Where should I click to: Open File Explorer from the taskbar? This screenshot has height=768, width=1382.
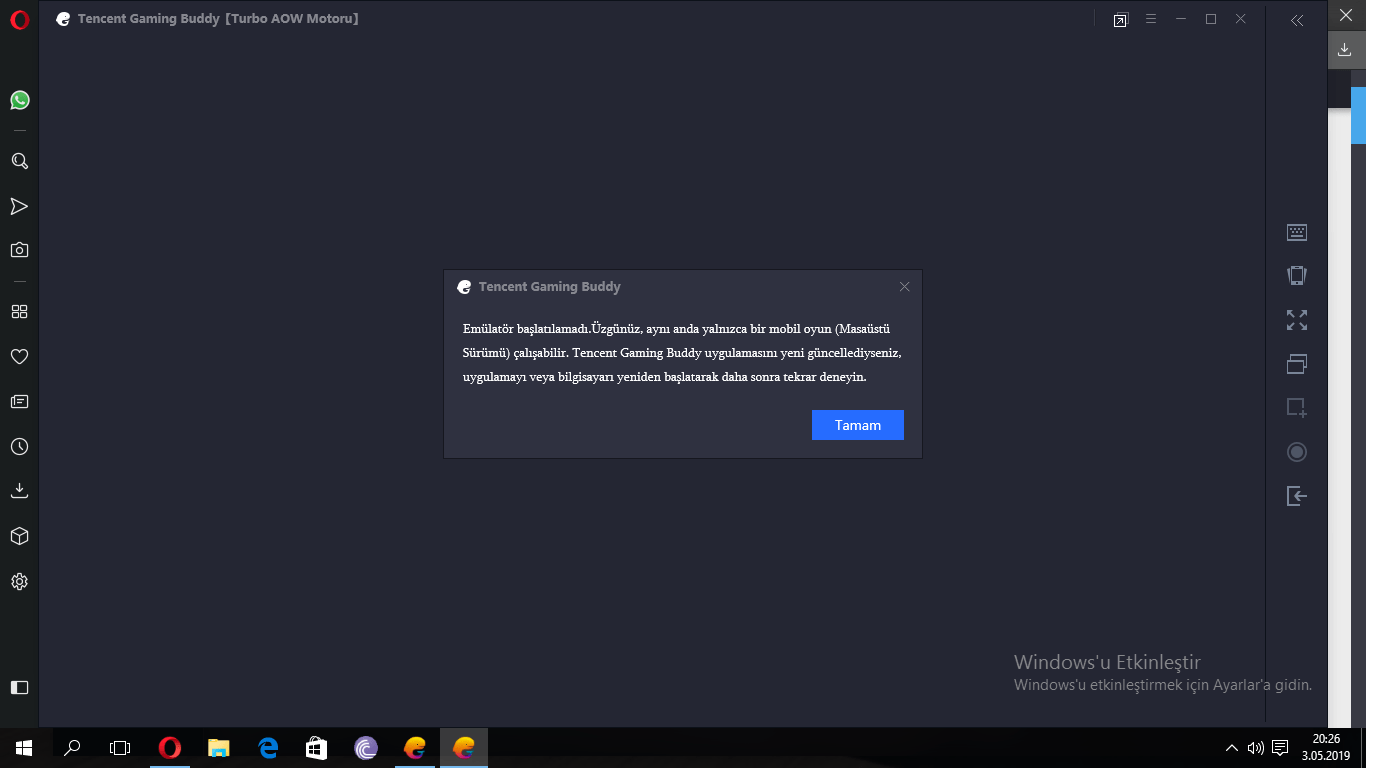coord(219,747)
